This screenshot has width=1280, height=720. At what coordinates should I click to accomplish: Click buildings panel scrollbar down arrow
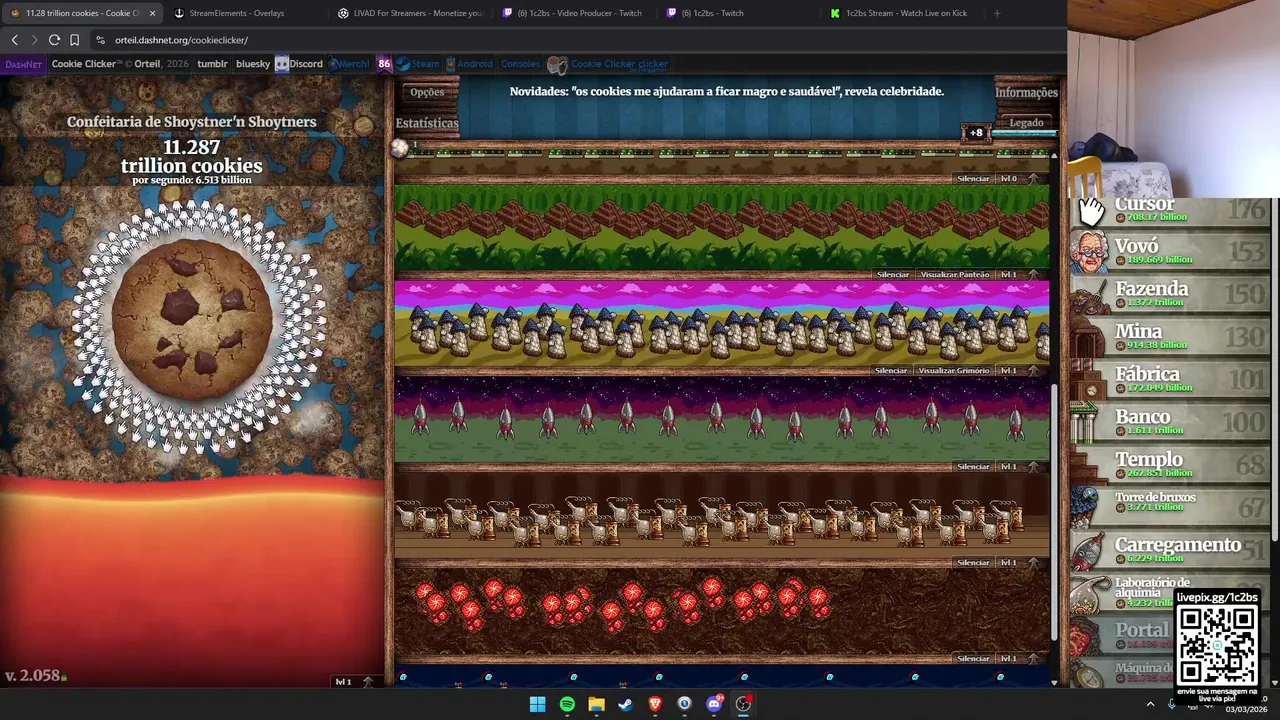click(1054, 682)
